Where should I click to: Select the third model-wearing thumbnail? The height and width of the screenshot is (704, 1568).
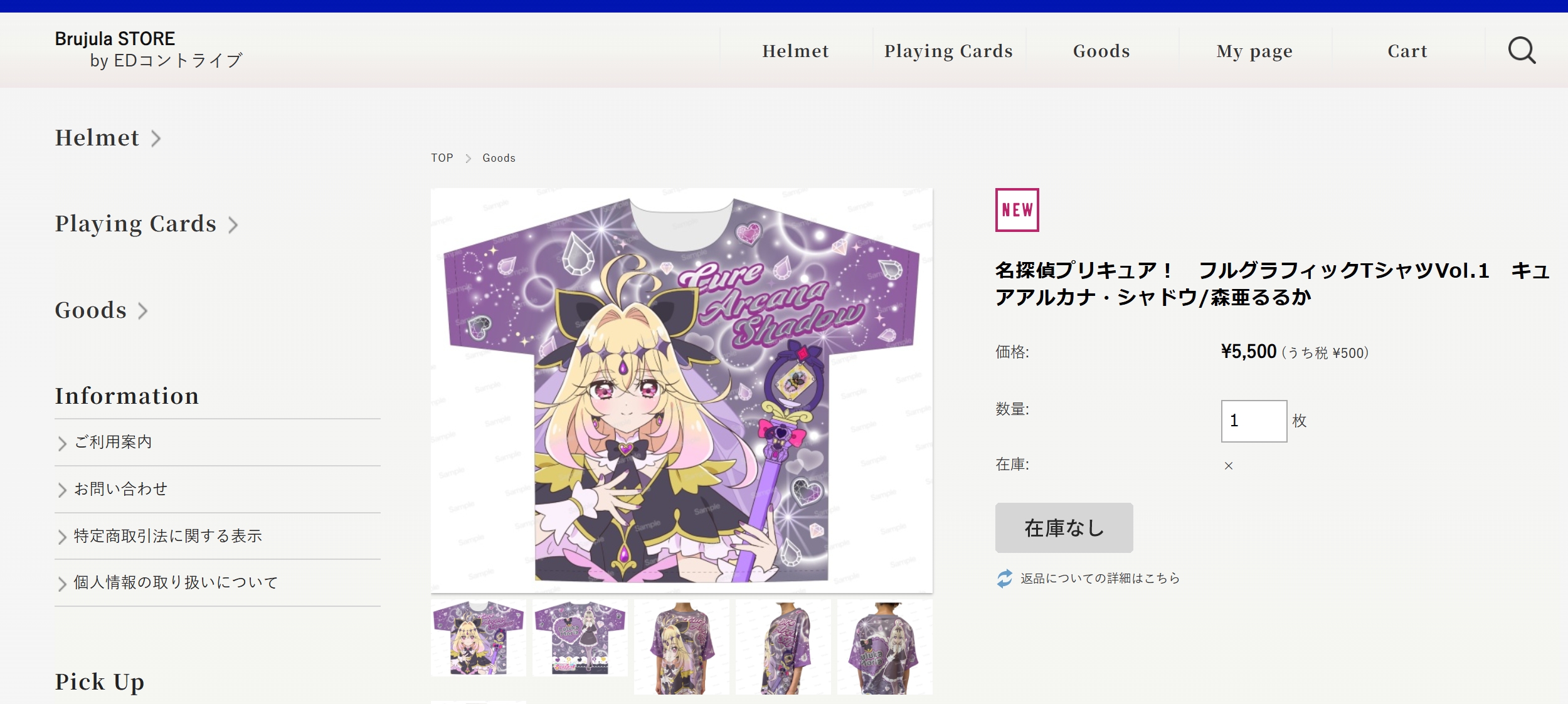(681, 647)
